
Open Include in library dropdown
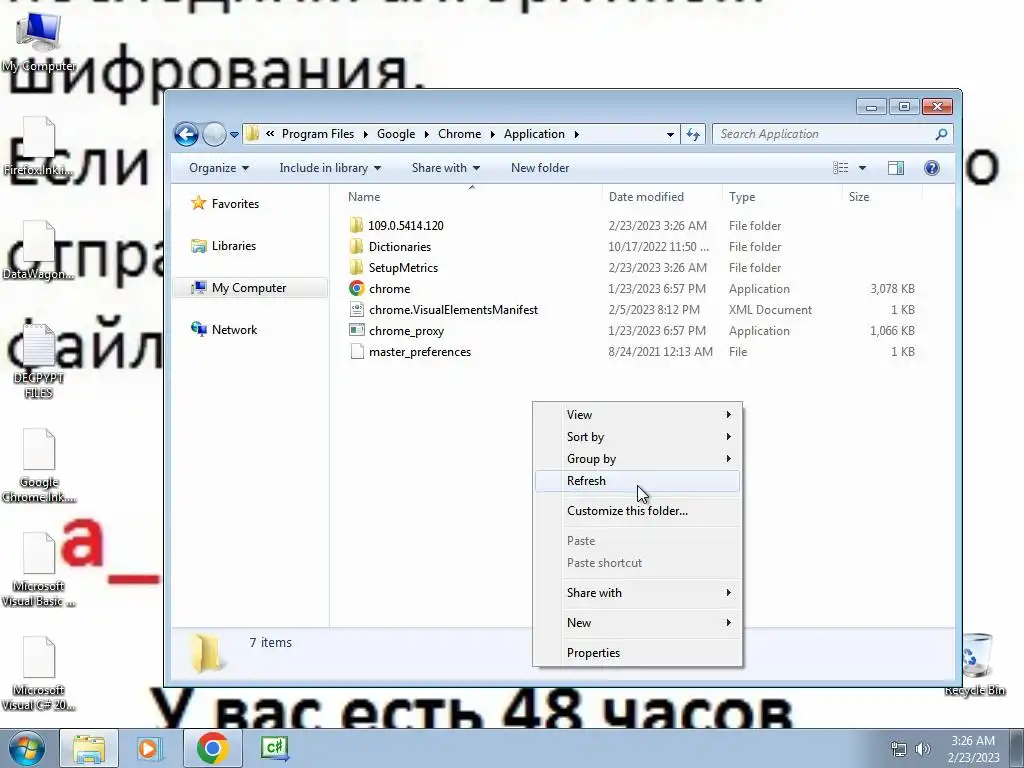330,168
